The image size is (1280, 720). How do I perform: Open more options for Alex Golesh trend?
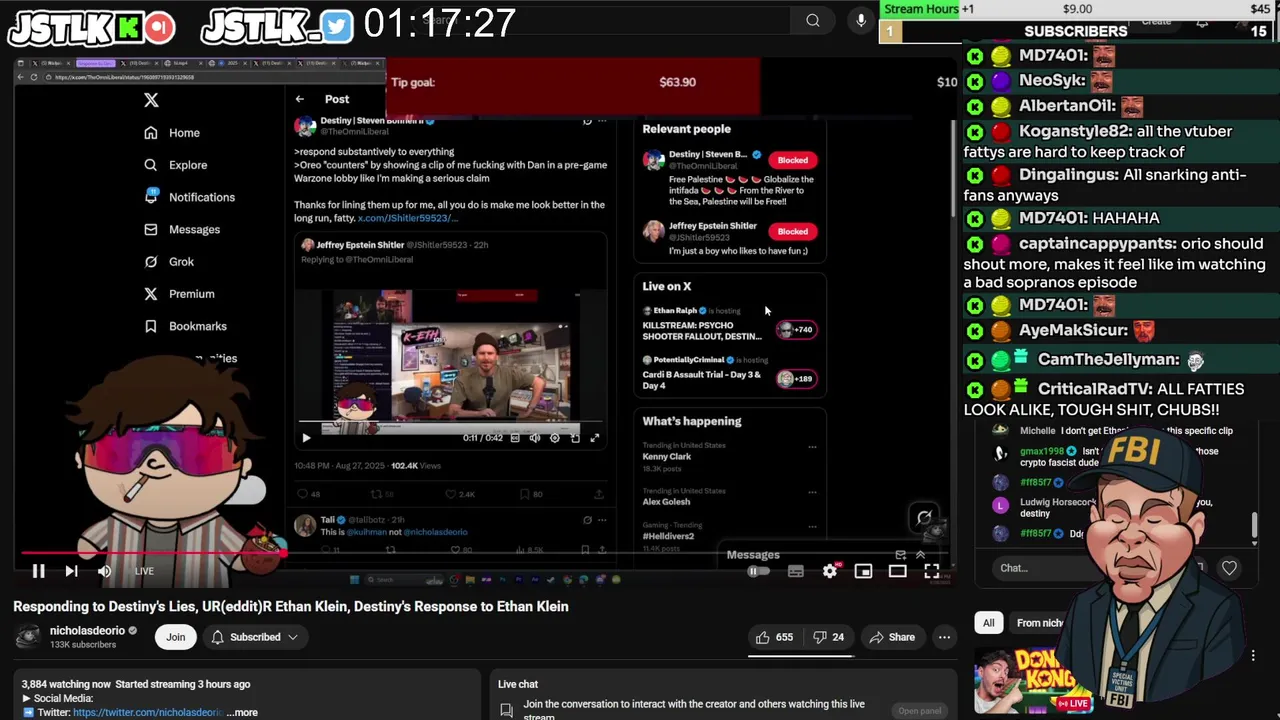pos(812,491)
